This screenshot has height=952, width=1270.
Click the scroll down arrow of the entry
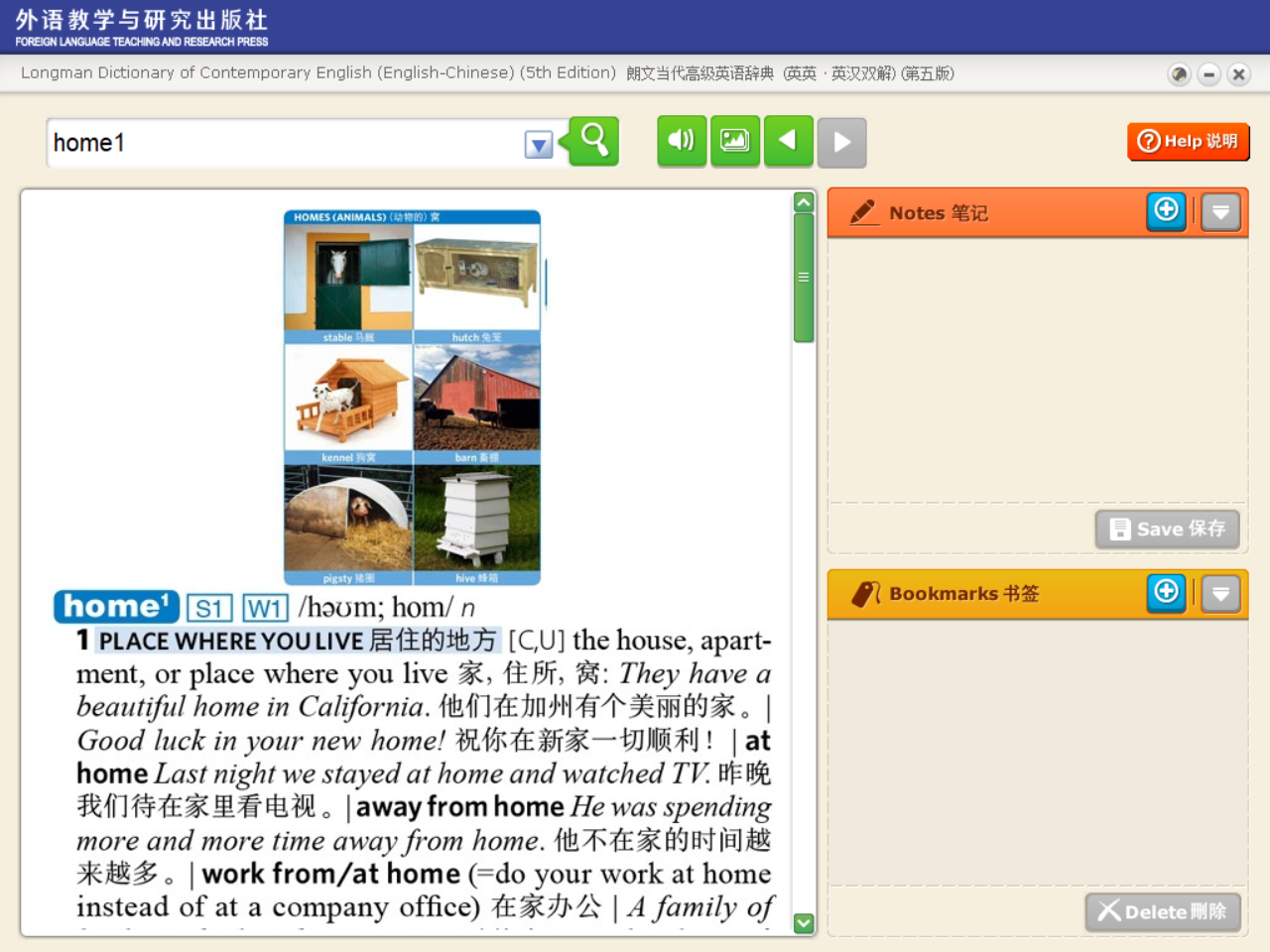click(x=804, y=923)
